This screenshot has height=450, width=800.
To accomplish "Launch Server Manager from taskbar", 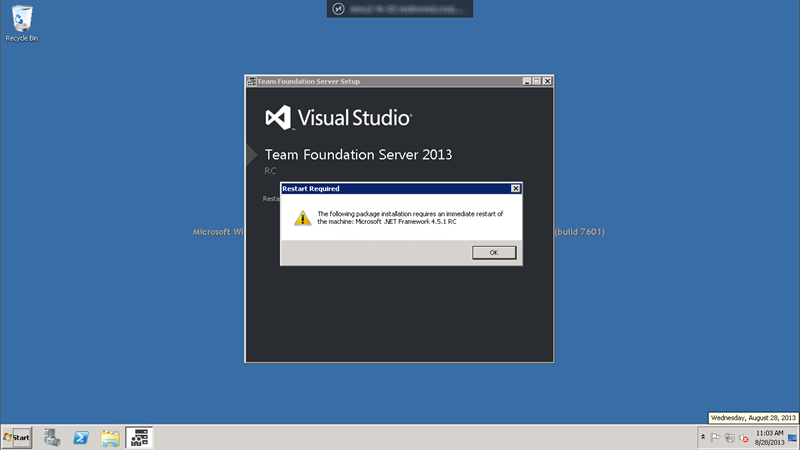I will click(x=52, y=438).
